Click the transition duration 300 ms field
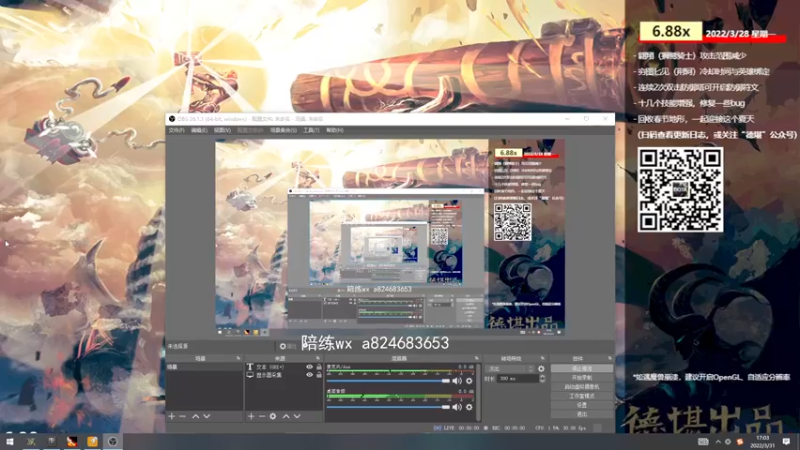 (x=518, y=379)
